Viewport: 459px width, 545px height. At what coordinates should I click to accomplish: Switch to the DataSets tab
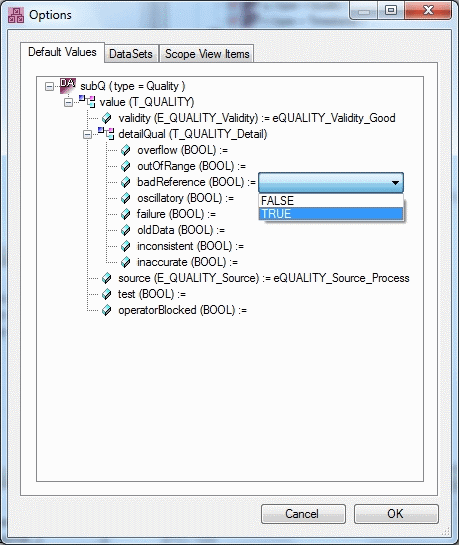pos(131,54)
